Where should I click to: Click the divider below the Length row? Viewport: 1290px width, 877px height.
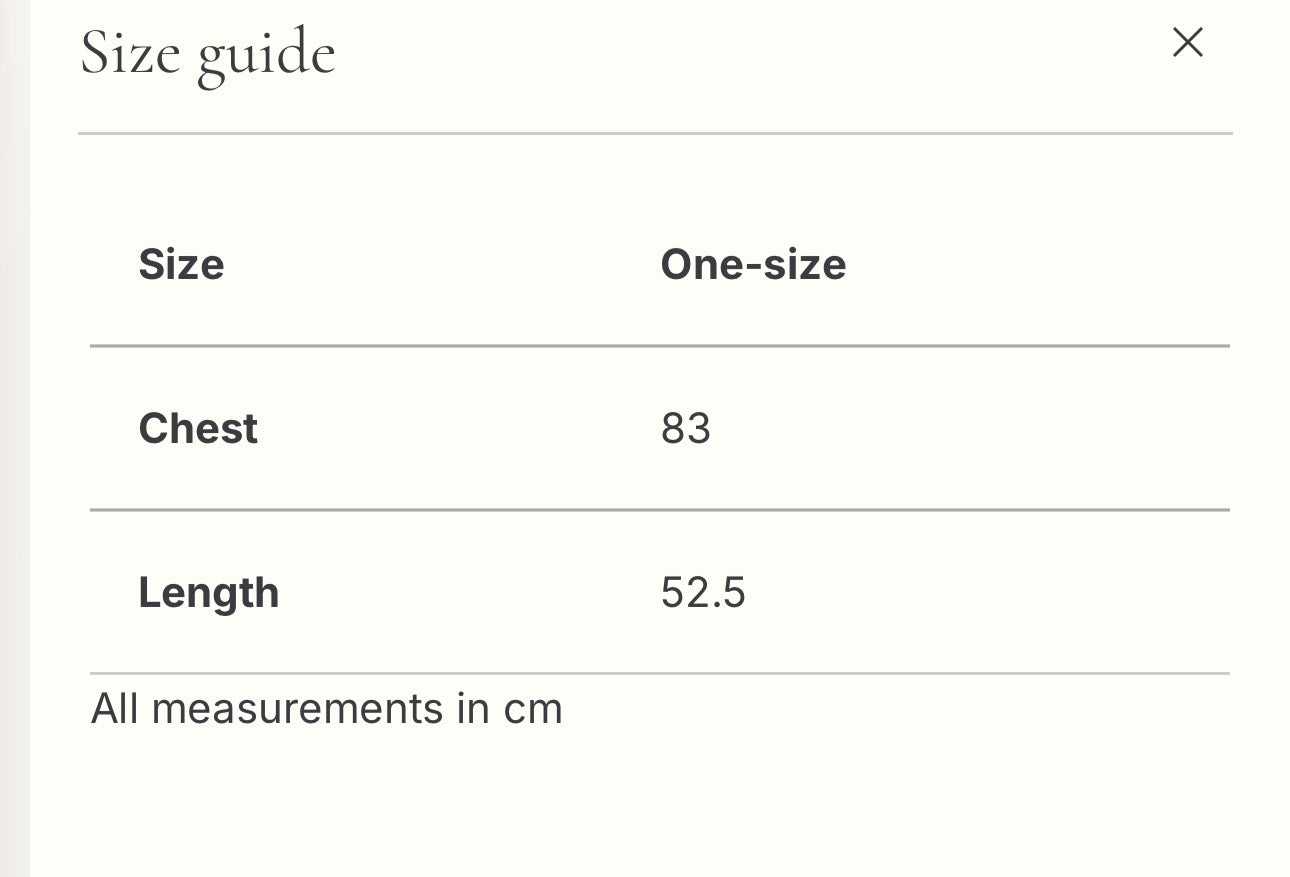pos(660,674)
